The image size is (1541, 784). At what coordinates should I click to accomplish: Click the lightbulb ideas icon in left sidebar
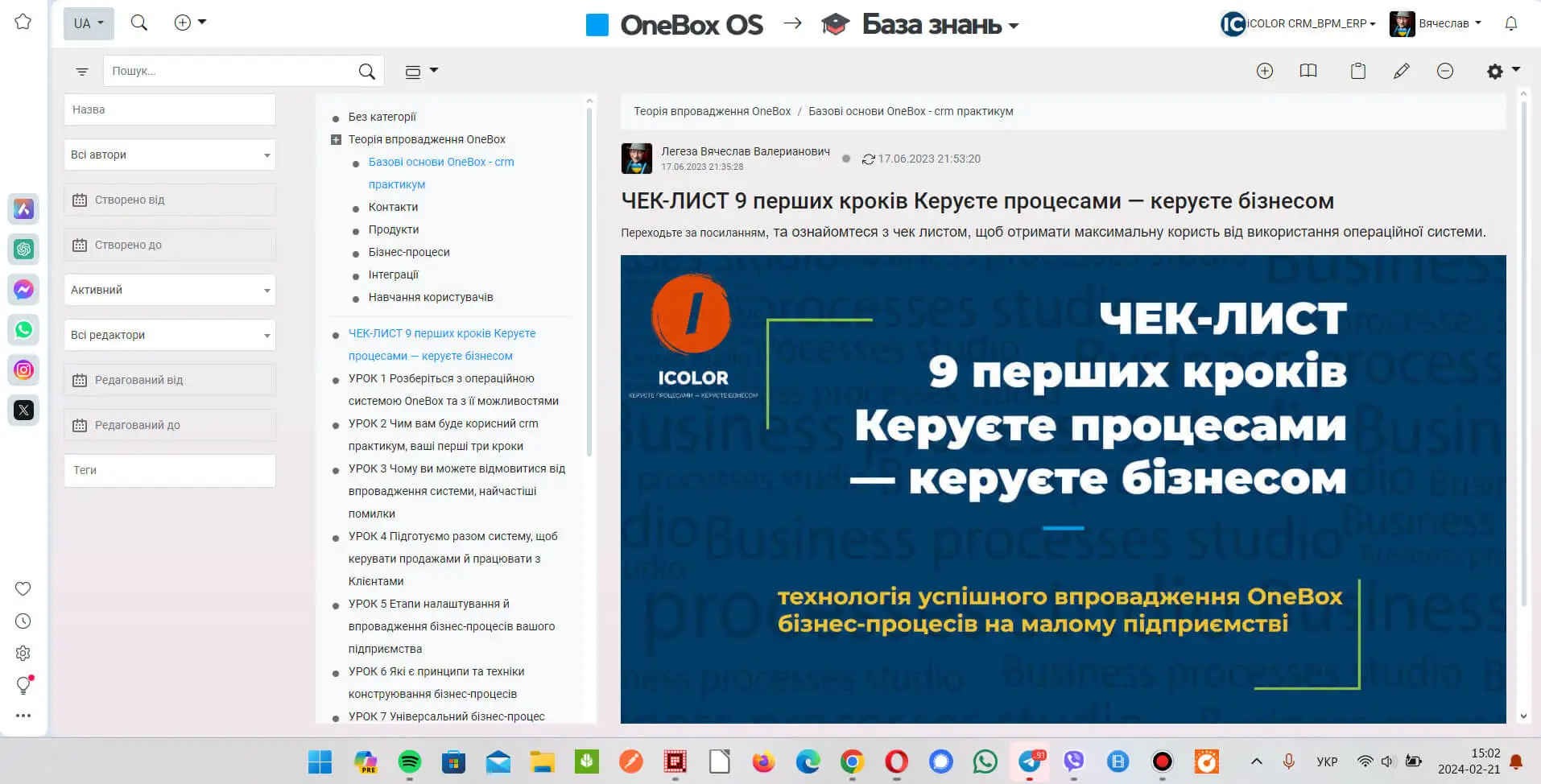coord(23,685)
